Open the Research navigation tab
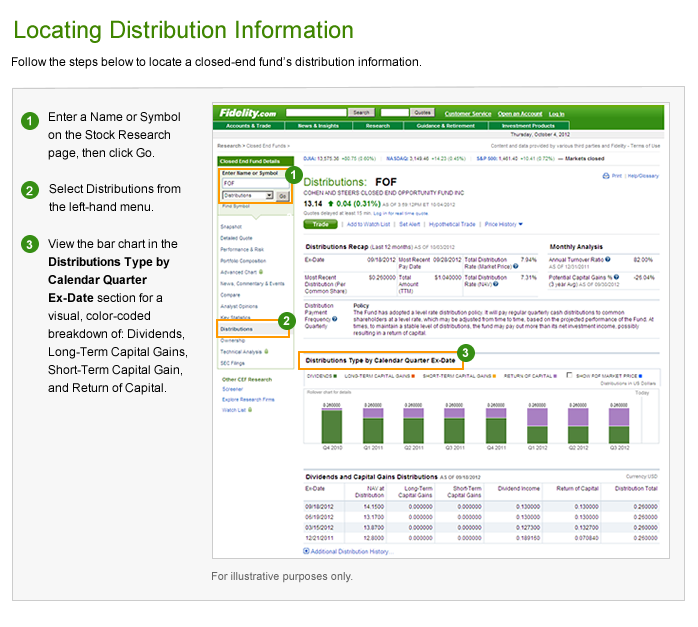The width and height of the screenshot is (698, 627). (x=378, y=126)
